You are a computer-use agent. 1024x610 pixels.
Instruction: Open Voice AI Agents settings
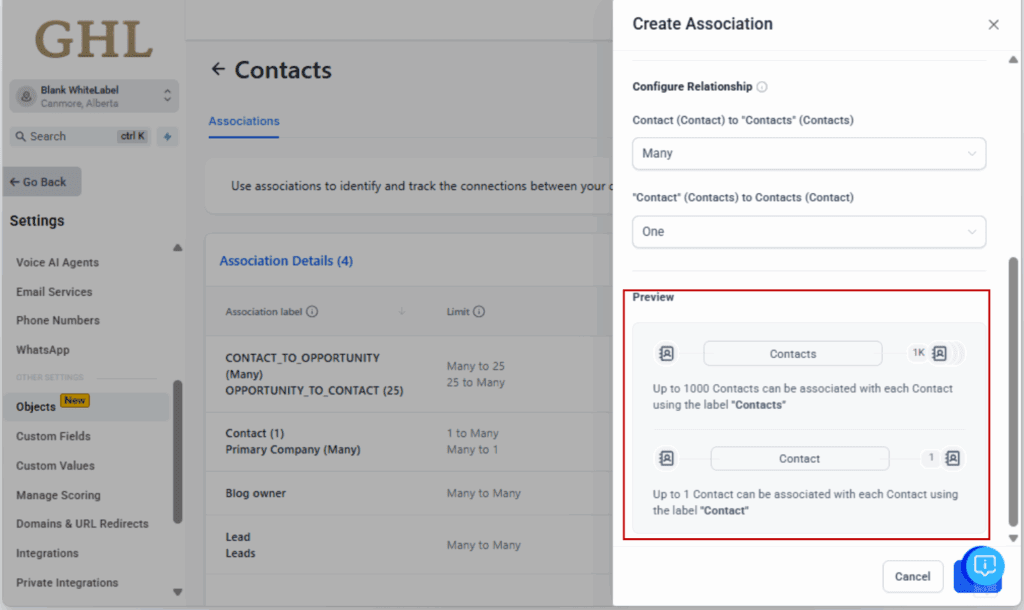[57, 263]
